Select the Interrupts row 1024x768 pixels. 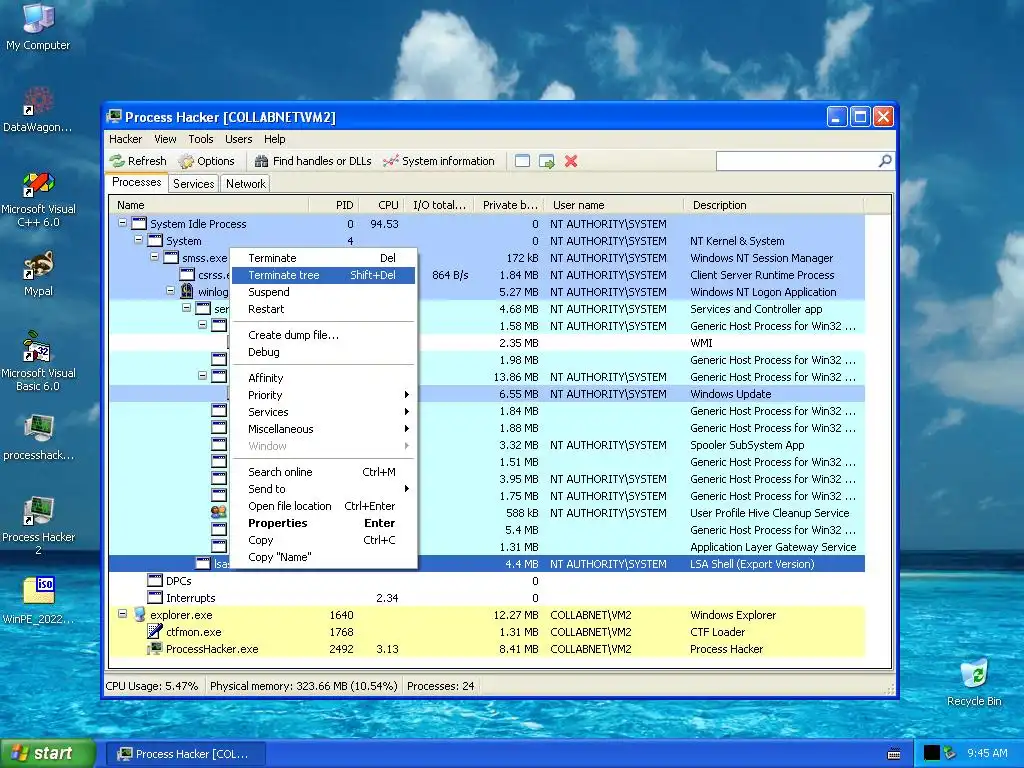click(x=487, y=598)
